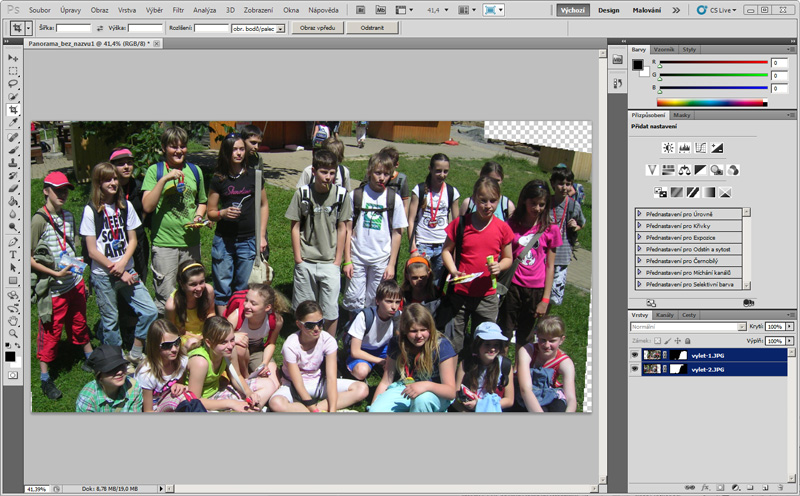Screen dimensions: 800x496
Task: Add a Curves adjustment
Action: [x=701, y=148]
